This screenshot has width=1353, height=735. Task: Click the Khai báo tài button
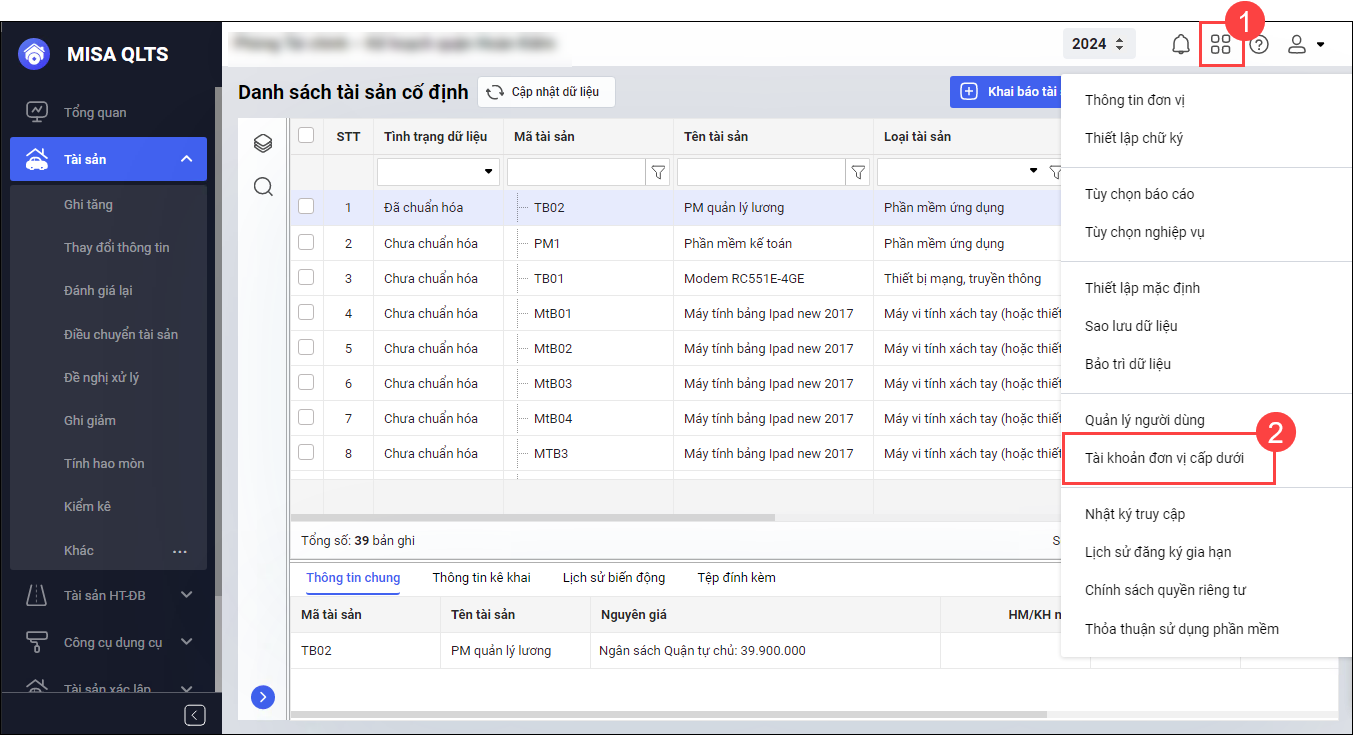[x=1005, y=91]
